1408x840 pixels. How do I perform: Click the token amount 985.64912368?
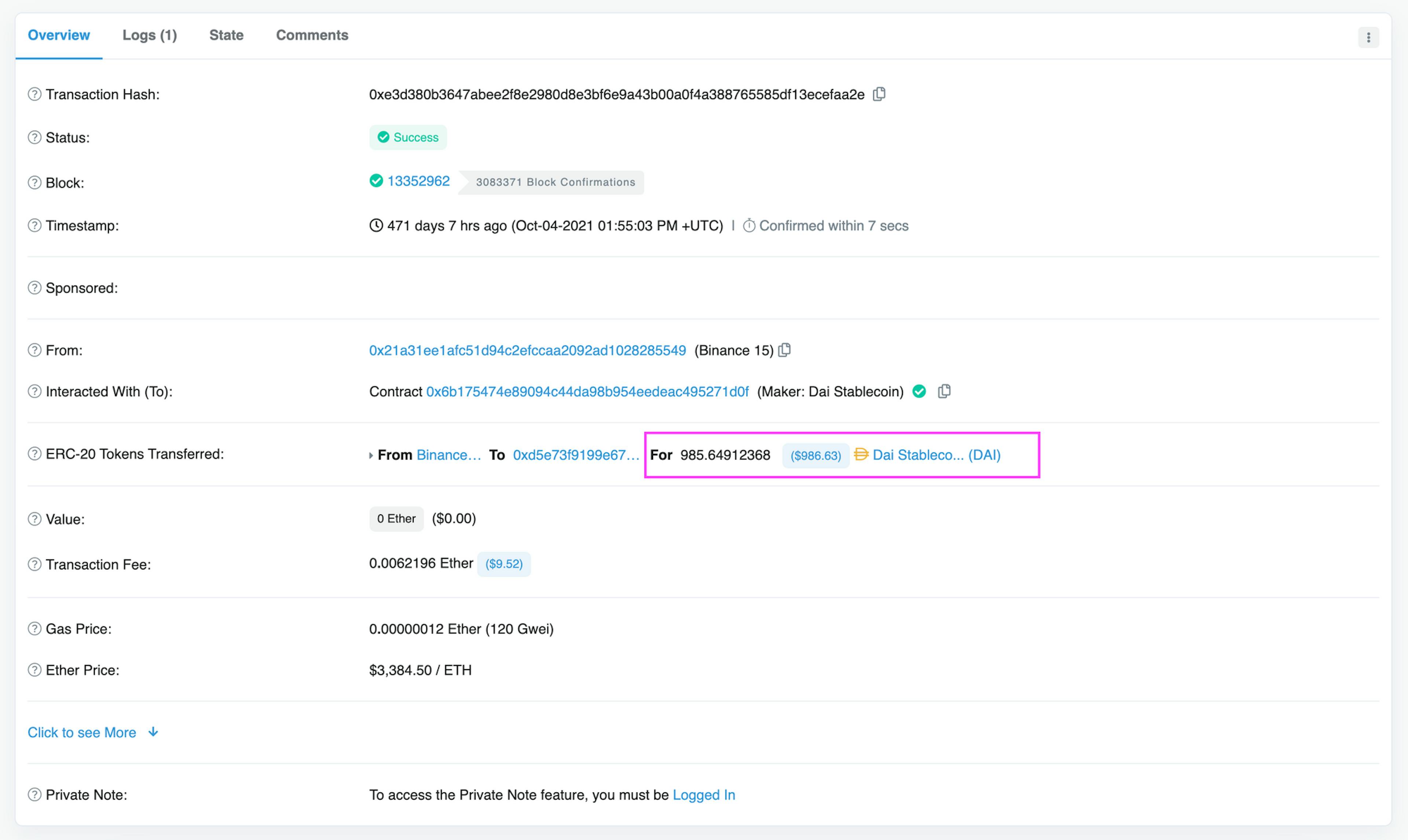tap(725, 455)
